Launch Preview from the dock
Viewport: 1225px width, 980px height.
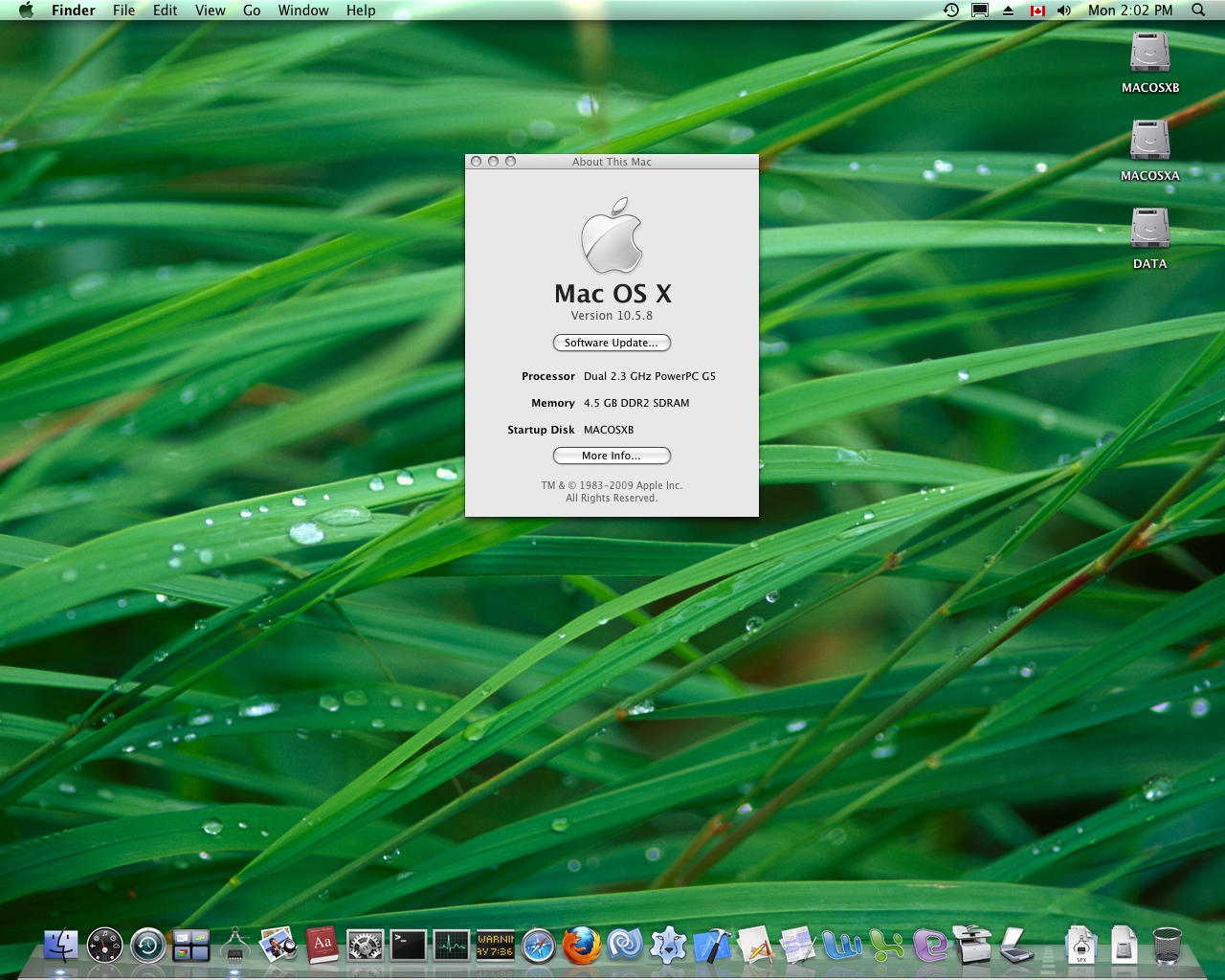point(278,946)
